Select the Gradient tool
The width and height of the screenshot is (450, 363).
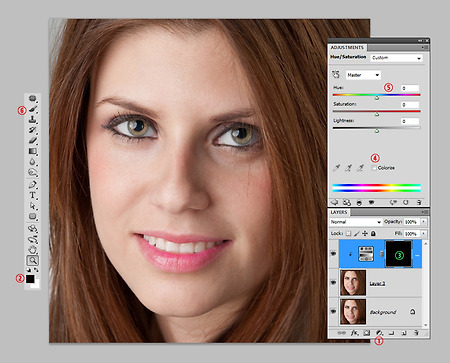coord(33,151)
